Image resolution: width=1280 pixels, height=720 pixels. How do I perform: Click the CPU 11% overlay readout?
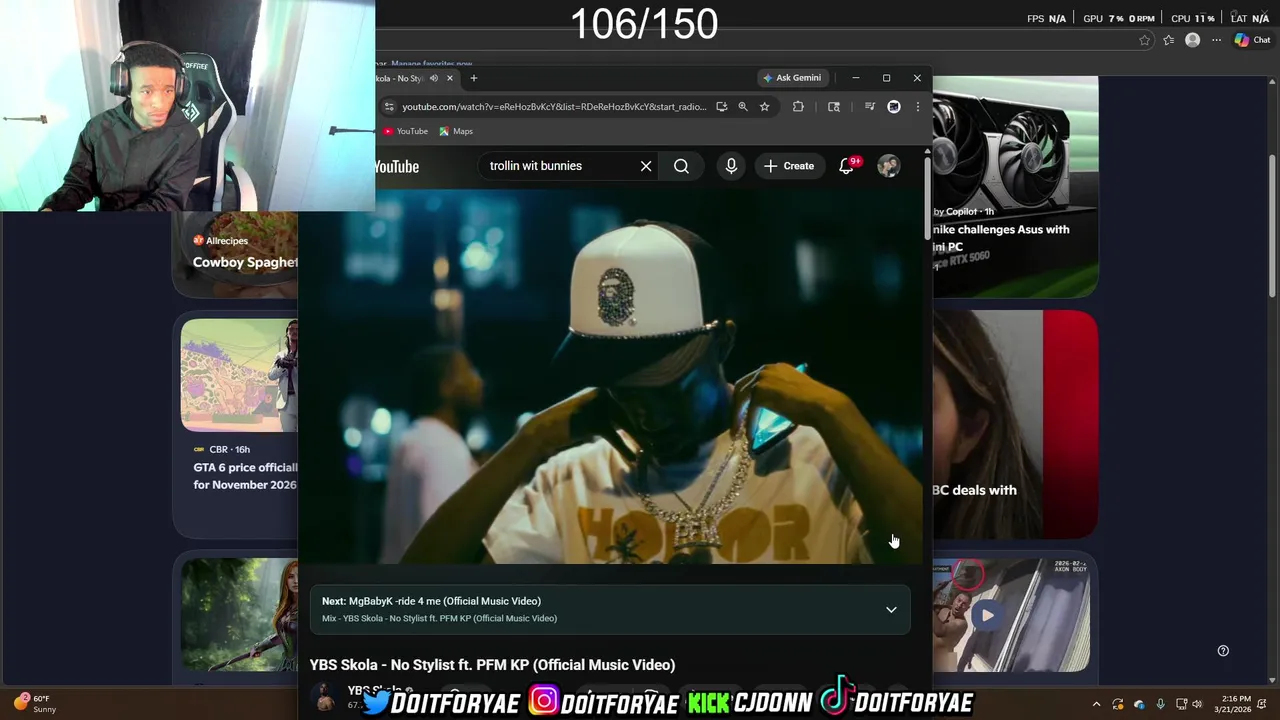1193,18
